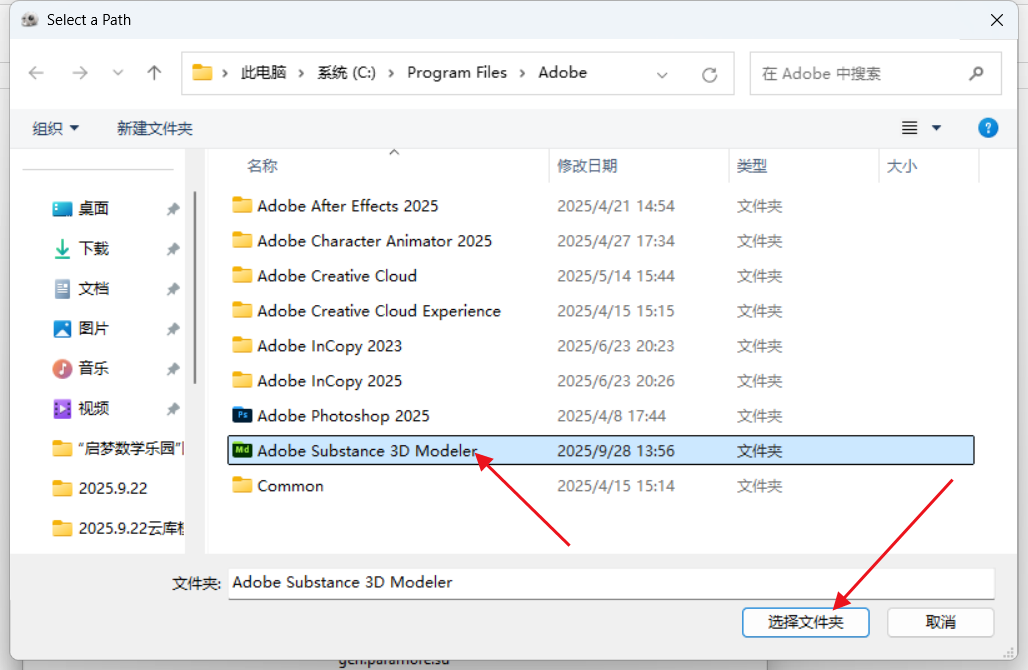Open 音乐 in the sidebar

[94, 368]
